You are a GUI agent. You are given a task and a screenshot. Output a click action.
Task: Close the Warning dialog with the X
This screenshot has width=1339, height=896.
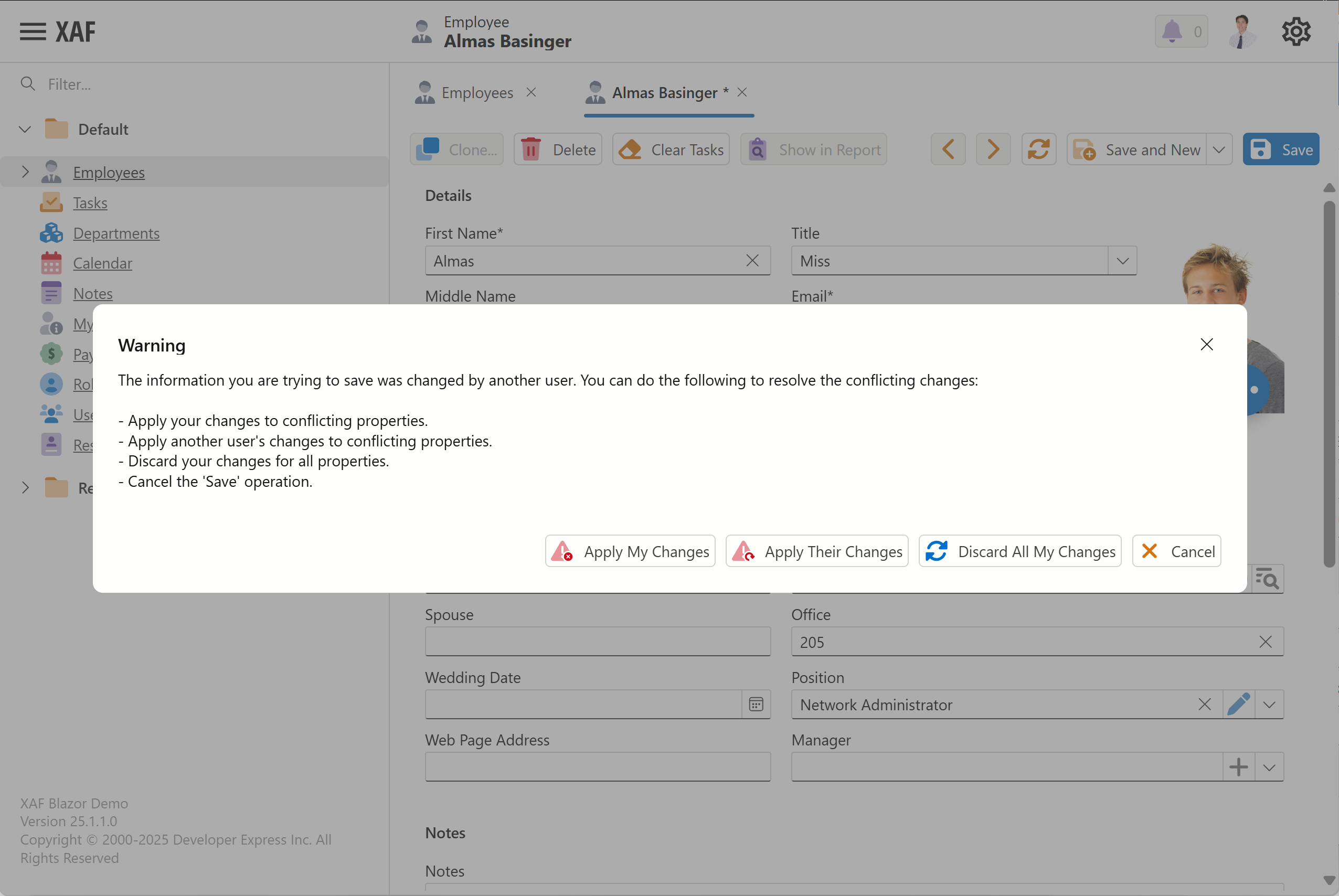[x=1206, y=344]
